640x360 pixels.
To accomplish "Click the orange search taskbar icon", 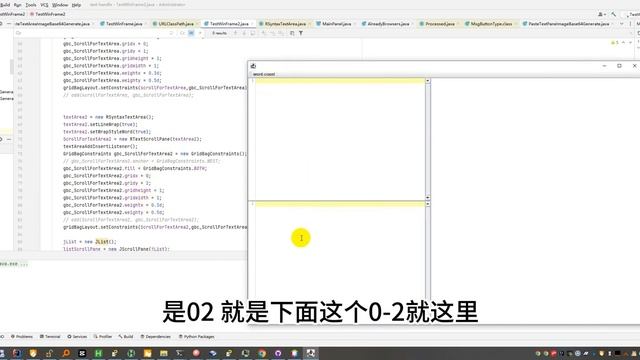I will pos(66,353).
